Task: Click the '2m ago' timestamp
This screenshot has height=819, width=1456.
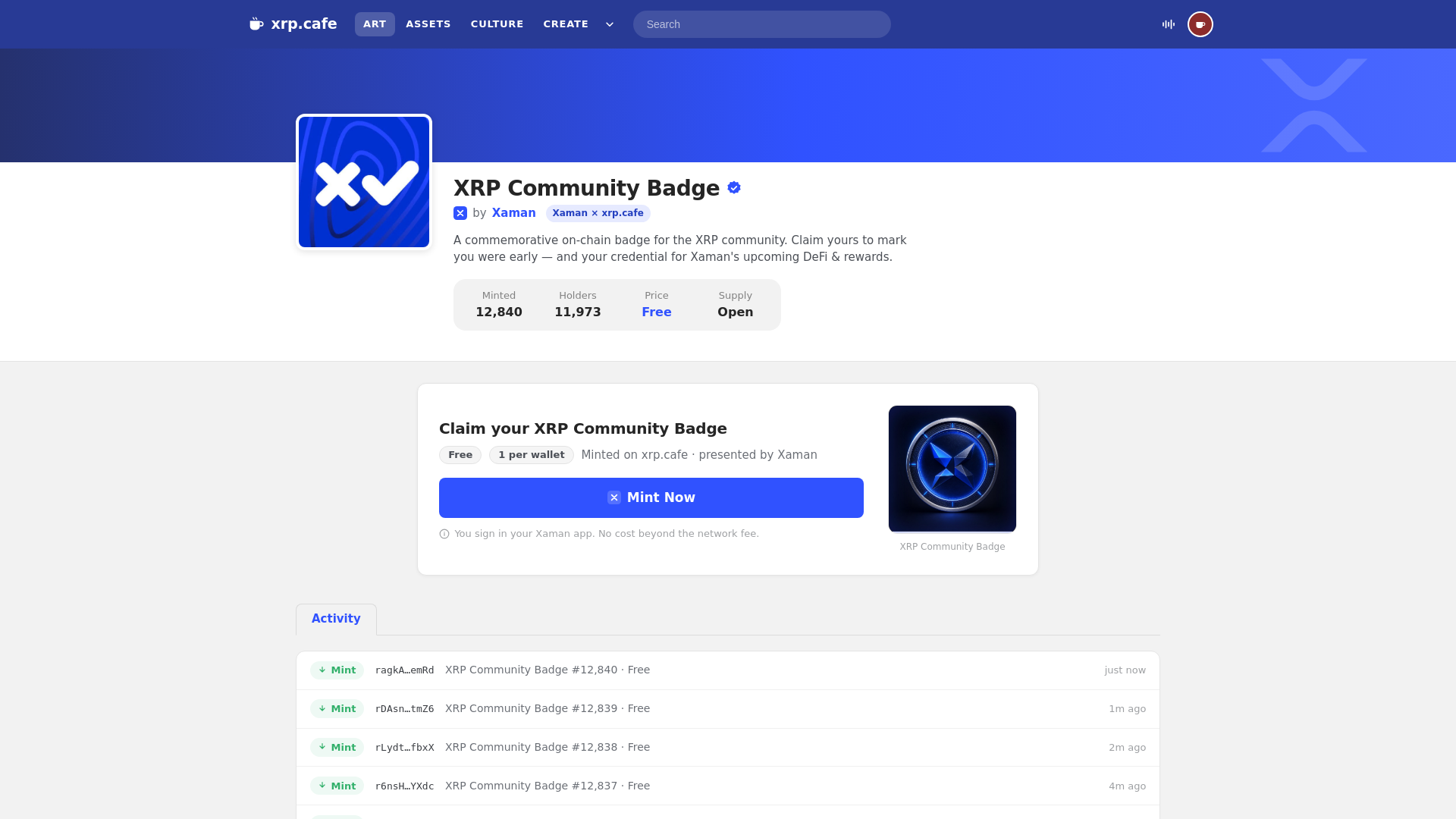Action: click(1128, 748)
